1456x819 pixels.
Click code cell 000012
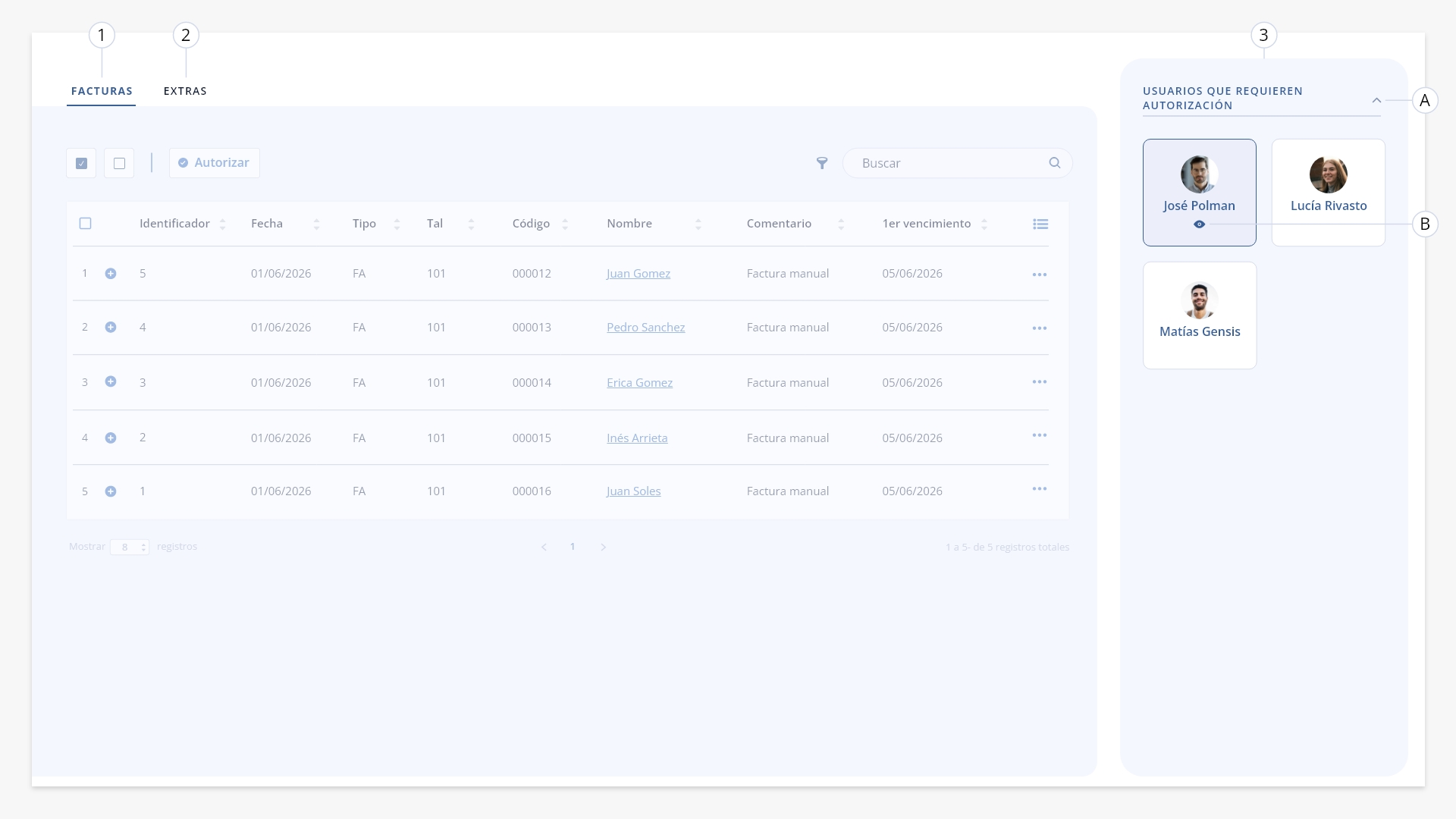(x=532, y=274)
